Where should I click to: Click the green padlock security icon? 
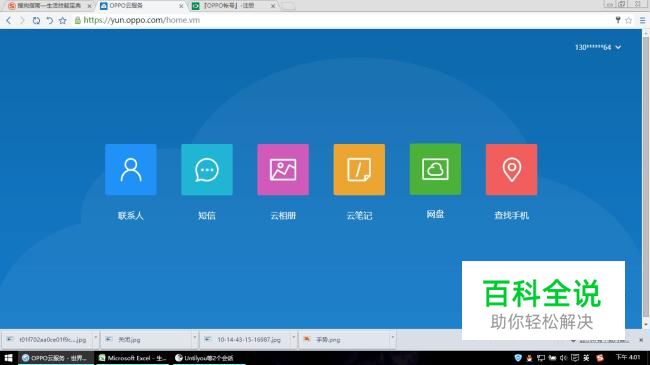[x=78, y=20]
